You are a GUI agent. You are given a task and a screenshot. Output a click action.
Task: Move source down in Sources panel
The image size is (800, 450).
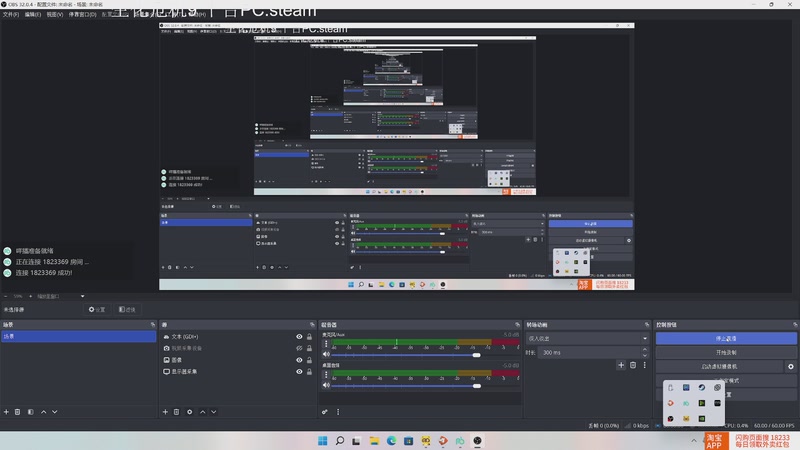(x=214, y=412)
